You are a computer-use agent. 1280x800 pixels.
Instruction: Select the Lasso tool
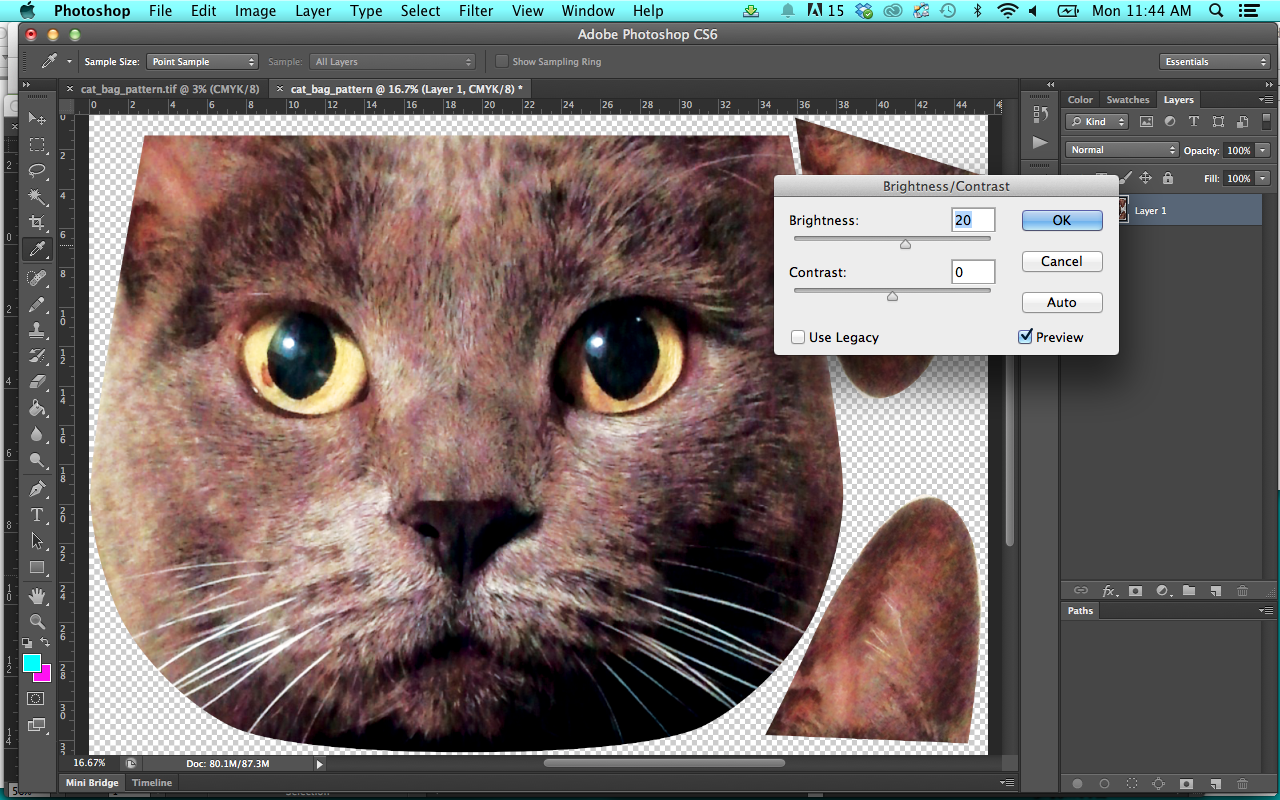(36, 170)
